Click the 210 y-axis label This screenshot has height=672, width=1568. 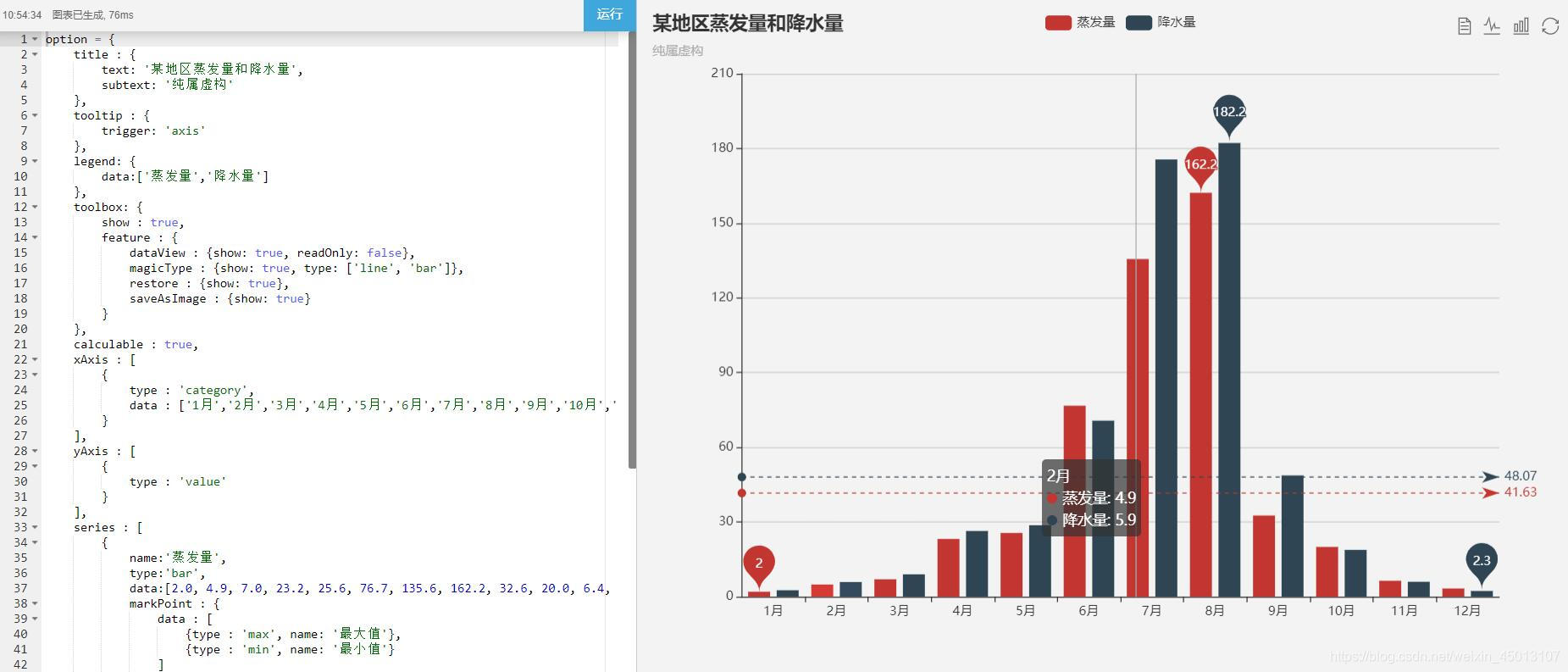point(722,73)
